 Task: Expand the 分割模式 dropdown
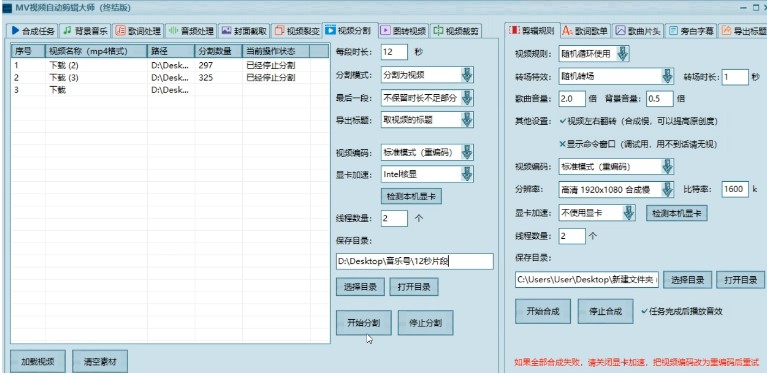tap(467, 75)
